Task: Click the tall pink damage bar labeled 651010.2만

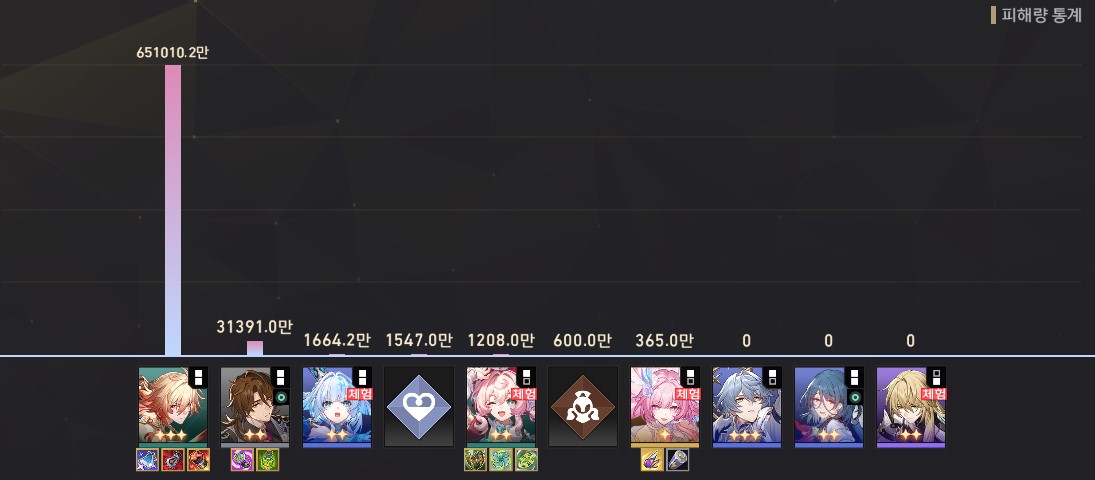Action: click(172, 210)
